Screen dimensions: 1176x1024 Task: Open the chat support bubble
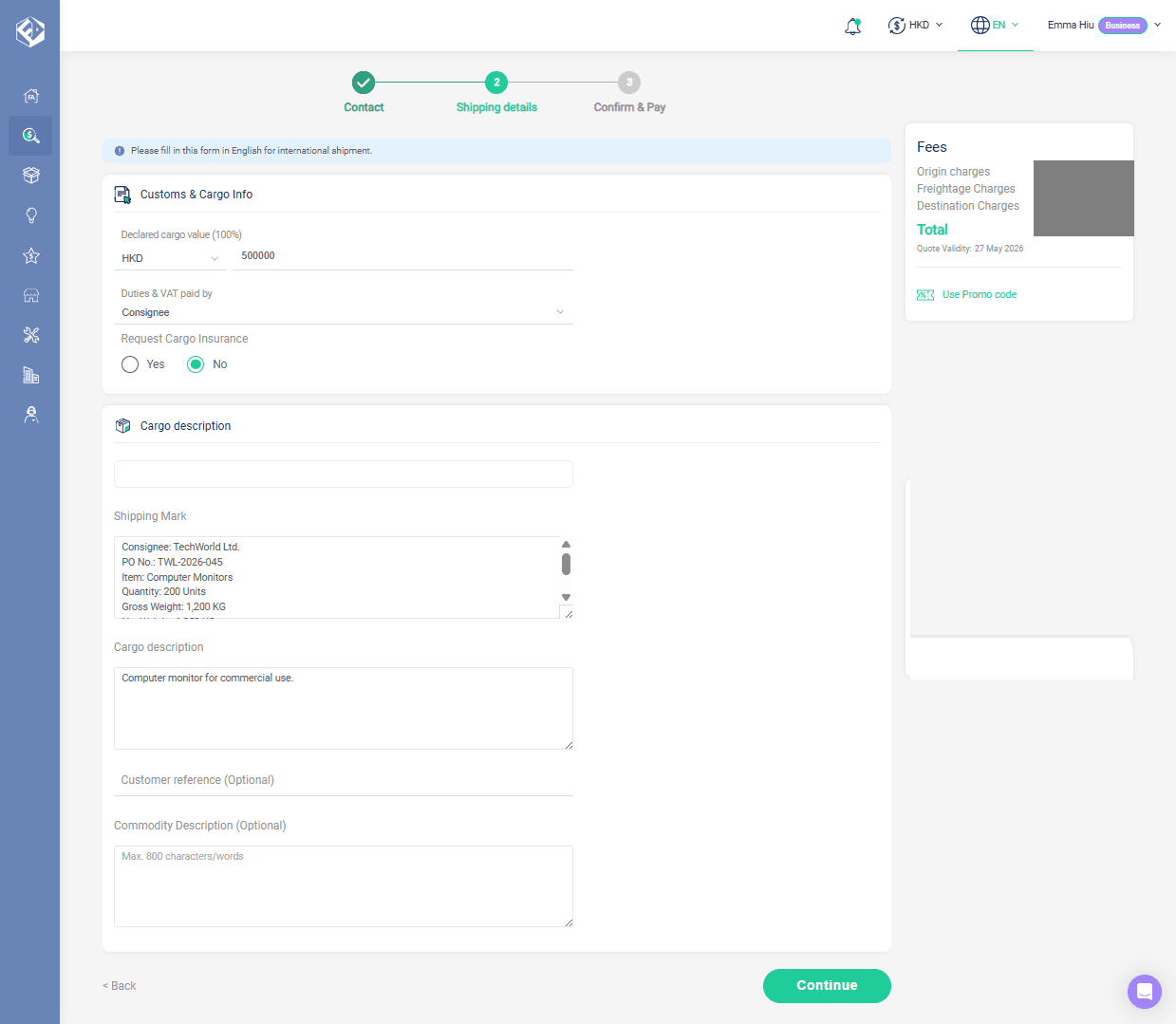[x=1145, y=992]
